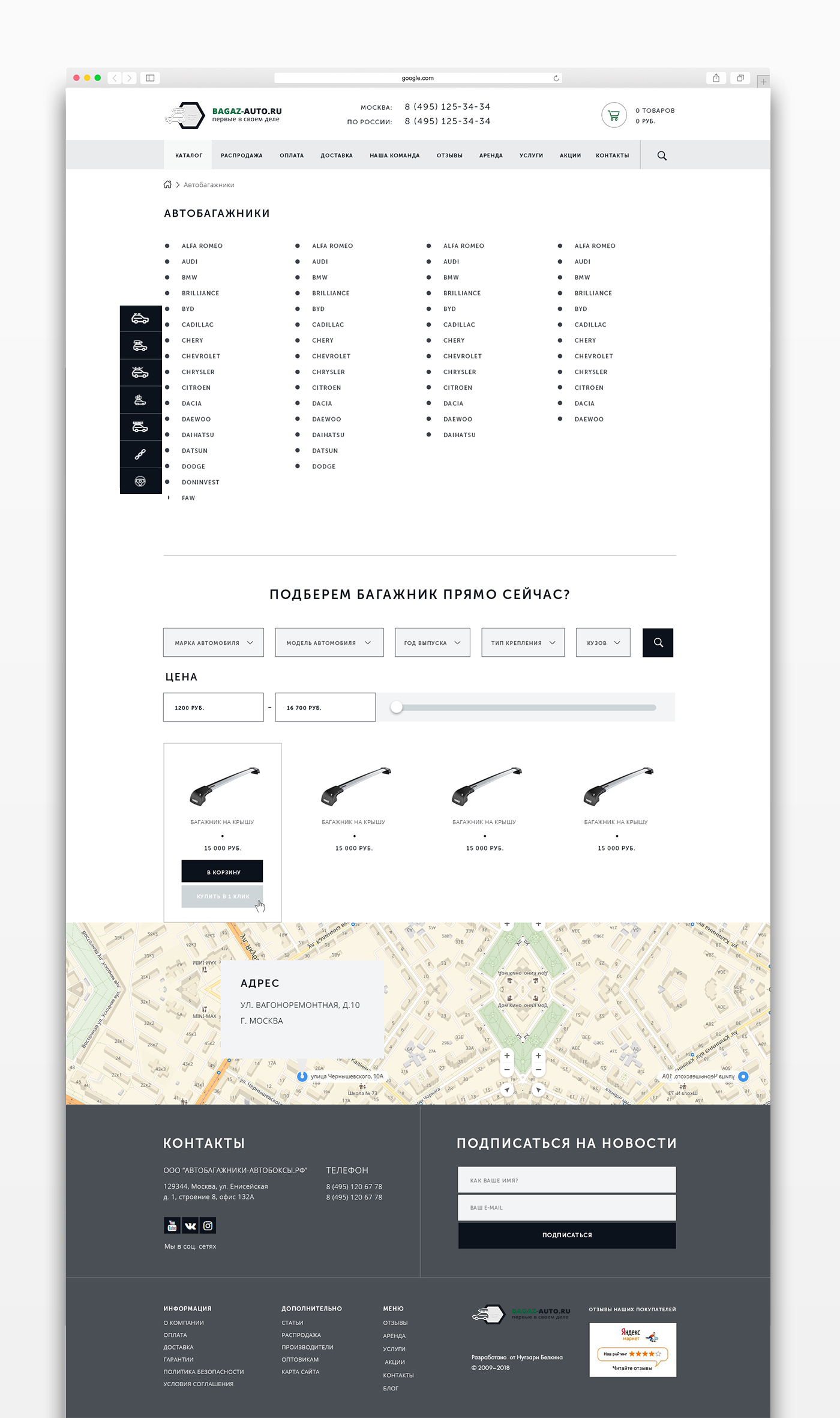Focus the КАК ВАШЕ ИМЯ? field
The width and height of the screenshot is (840, 1418).
(x=567, y=1180)
